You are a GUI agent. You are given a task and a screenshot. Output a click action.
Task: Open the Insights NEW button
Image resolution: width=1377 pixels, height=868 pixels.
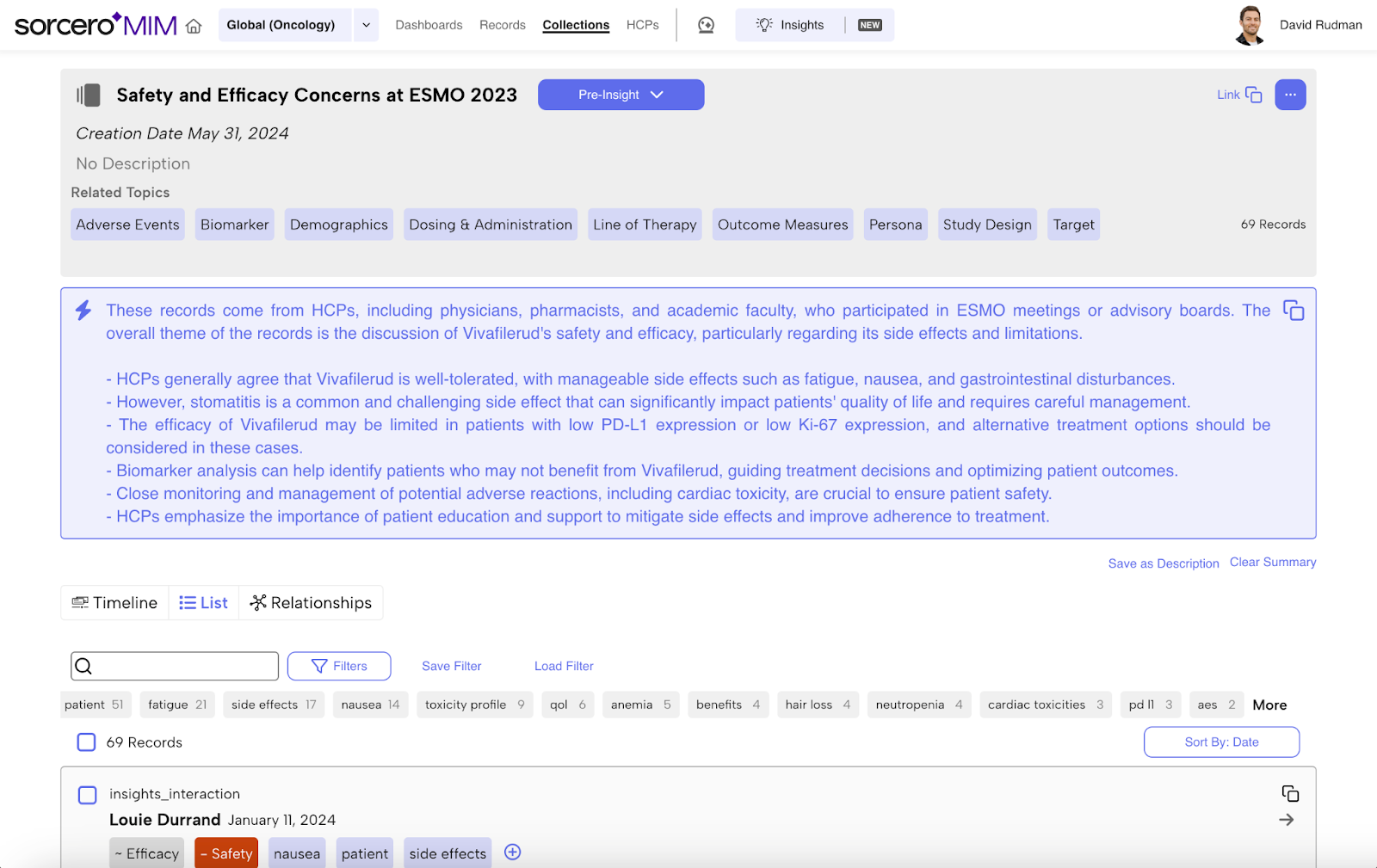(x=814, y=25)
